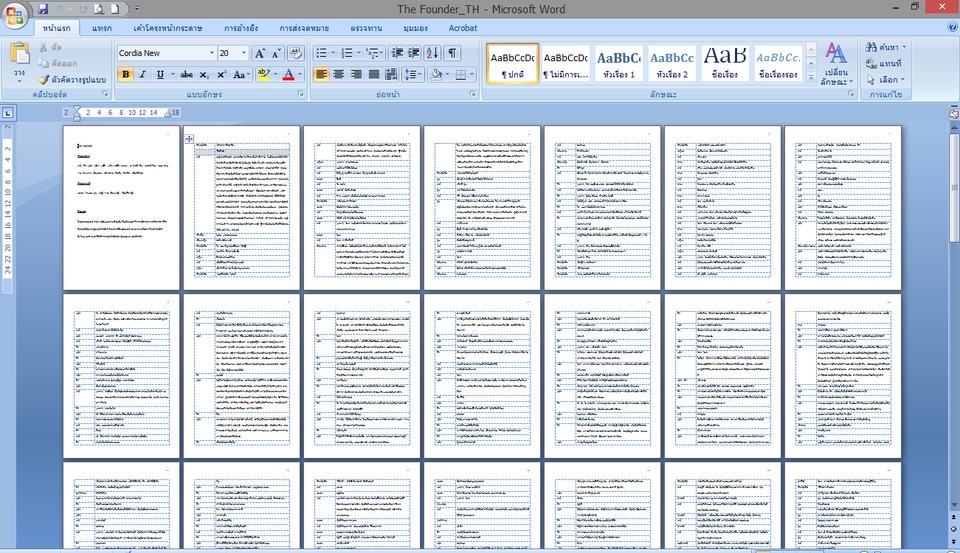960x553 pixels.
Task: Switch to the แทรก (Insert) tab
Action: tap(102, 28)
